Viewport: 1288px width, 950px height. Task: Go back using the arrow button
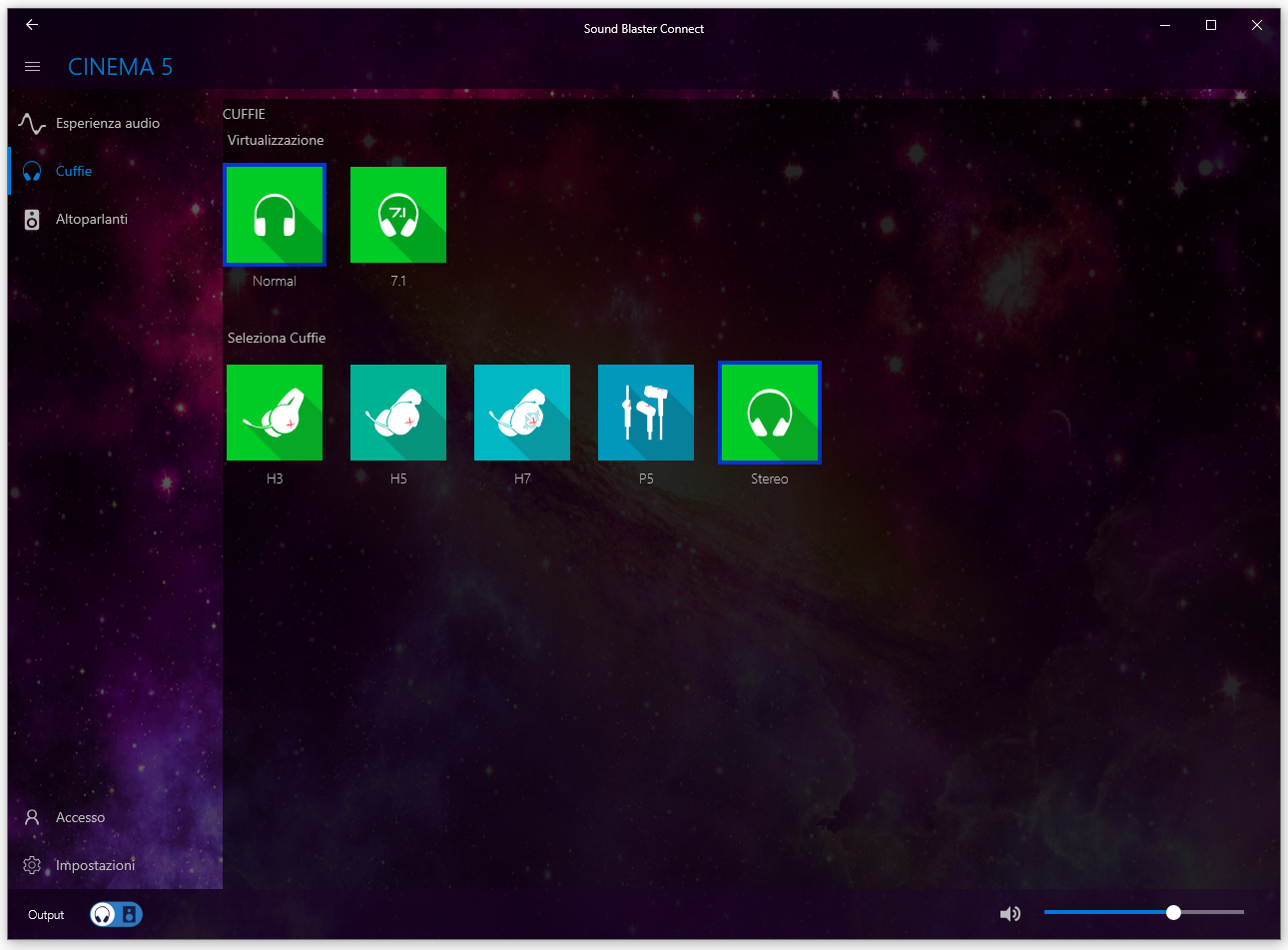point(32,25)
